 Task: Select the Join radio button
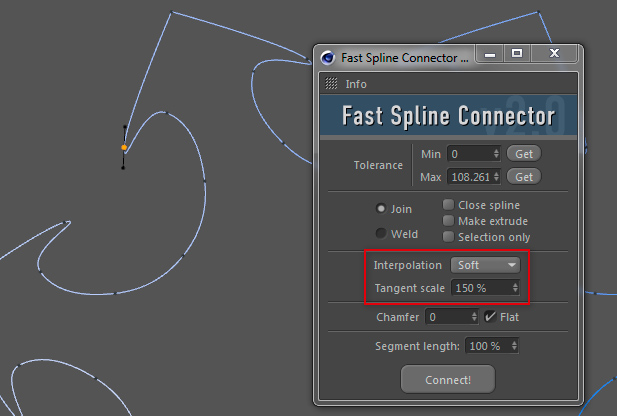[381, 208]
